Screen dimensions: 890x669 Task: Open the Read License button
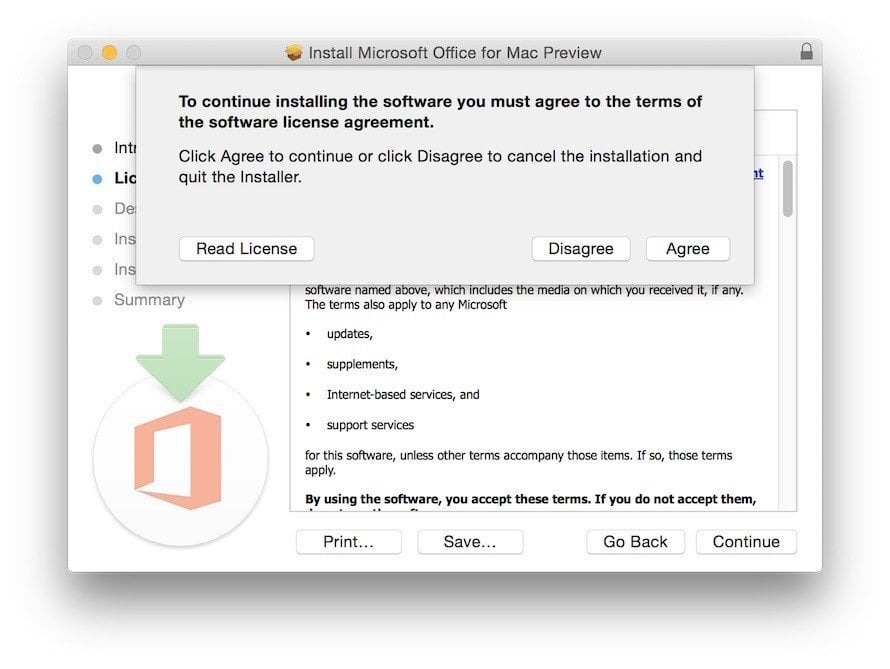pyautogui.click(x=246, y=249)
